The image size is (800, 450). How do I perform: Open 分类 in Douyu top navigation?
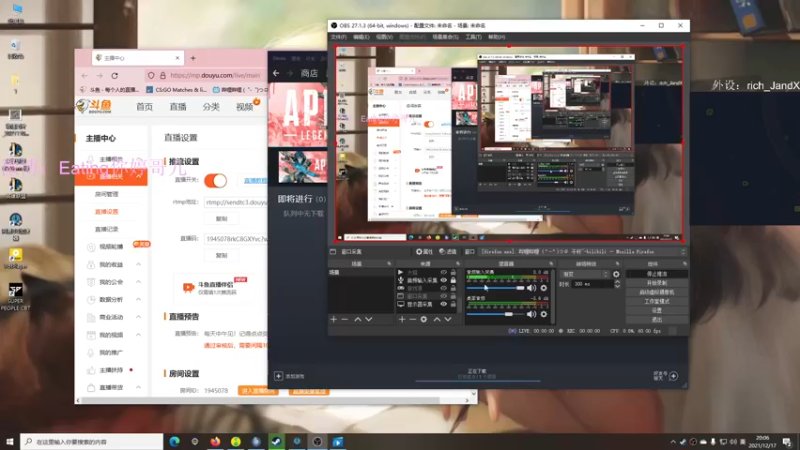[211, 107]
